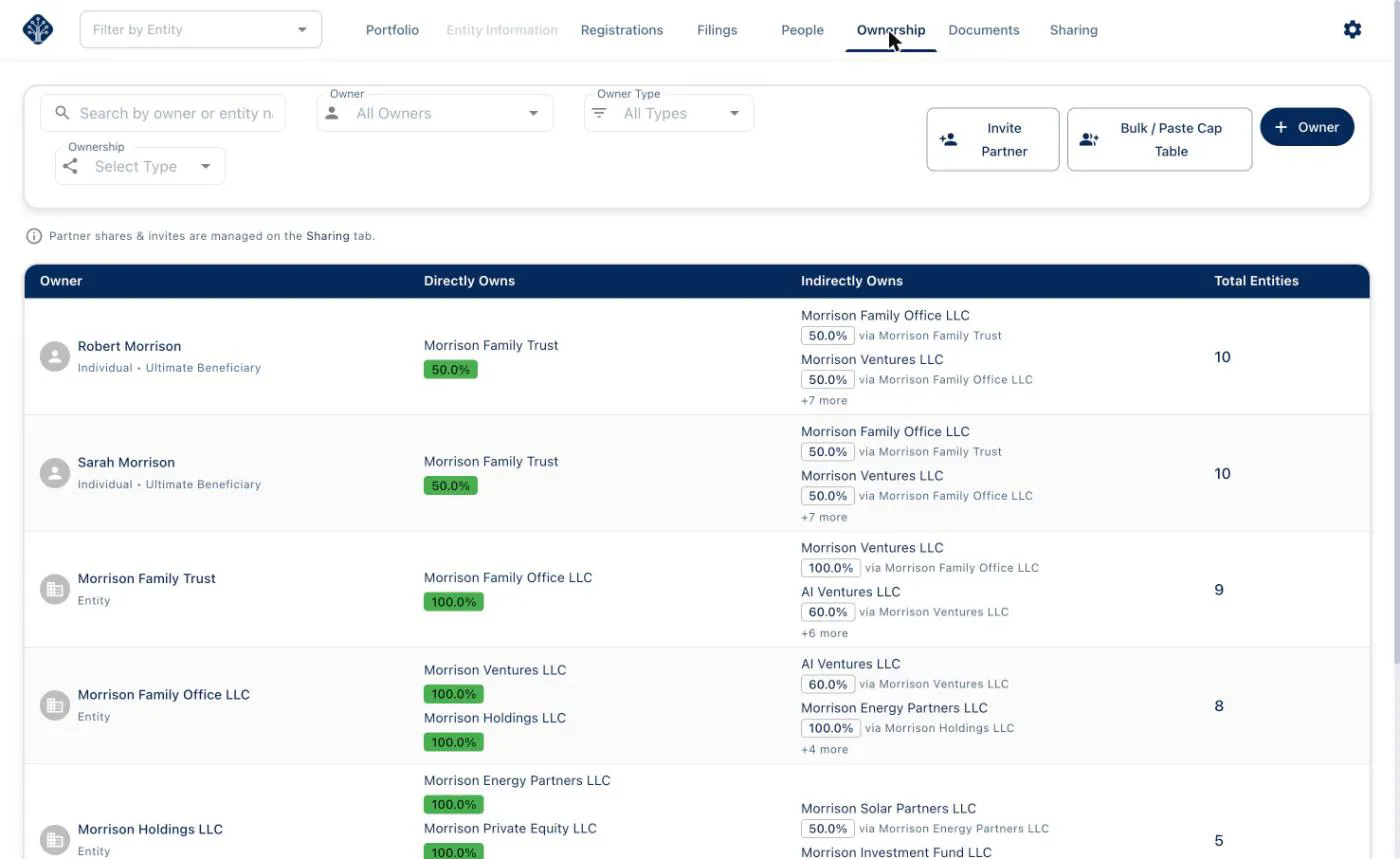Go to the Registrations tab
Screen dimensions: 1400x859
pos(622,30)
